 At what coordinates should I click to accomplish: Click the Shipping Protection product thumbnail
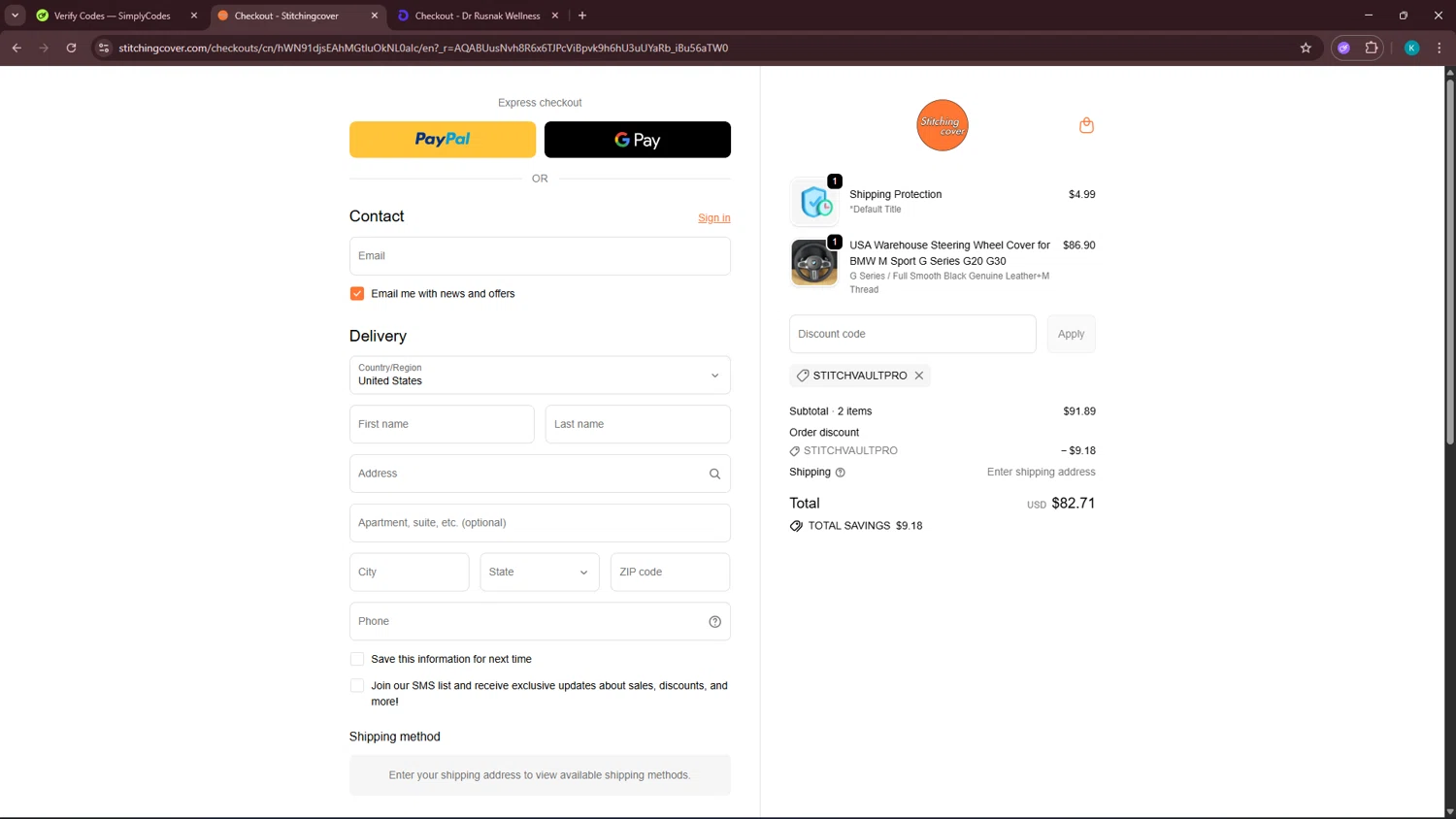(x=814, y=202)
